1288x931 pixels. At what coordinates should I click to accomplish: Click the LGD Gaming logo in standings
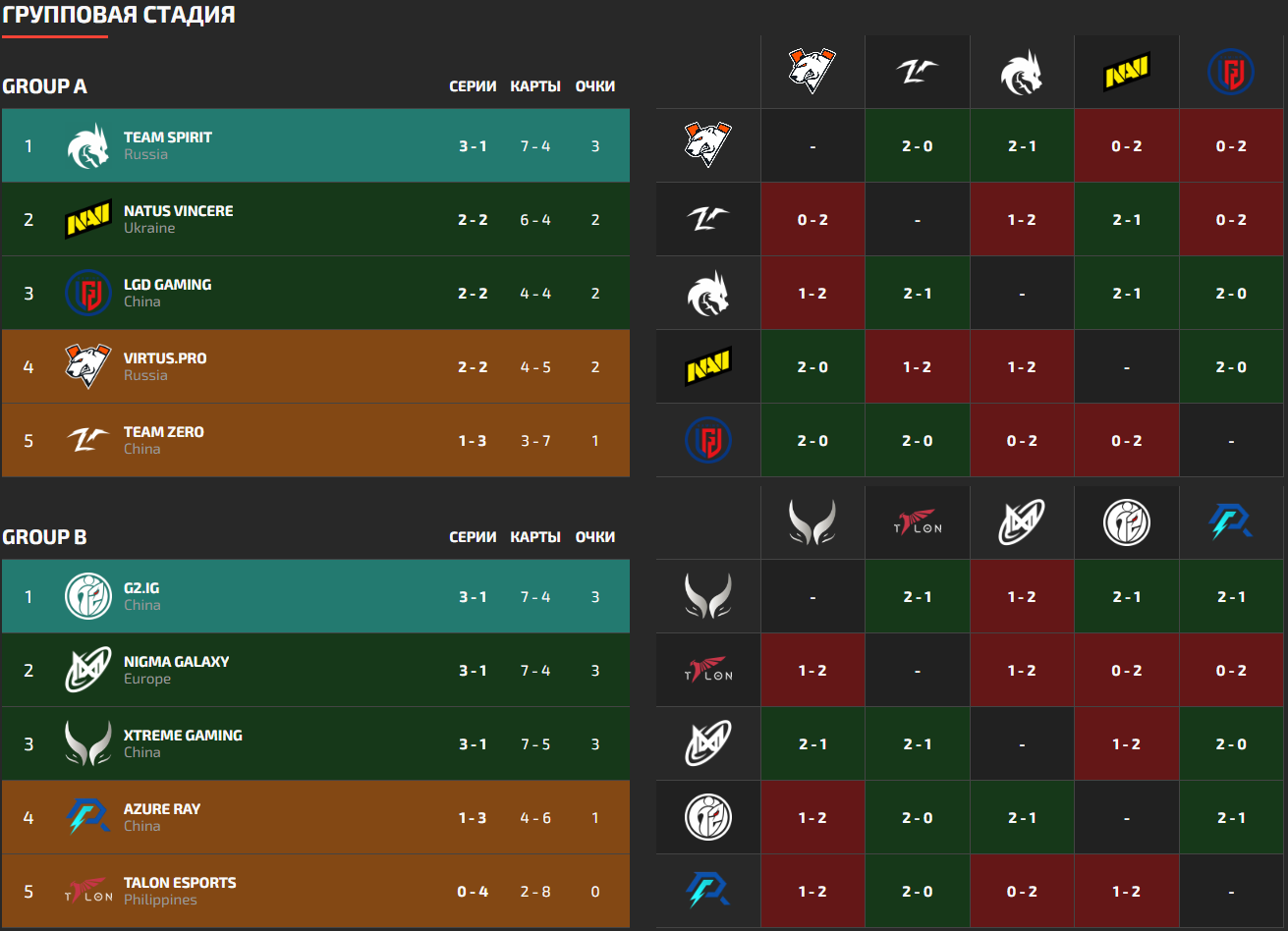88,294
